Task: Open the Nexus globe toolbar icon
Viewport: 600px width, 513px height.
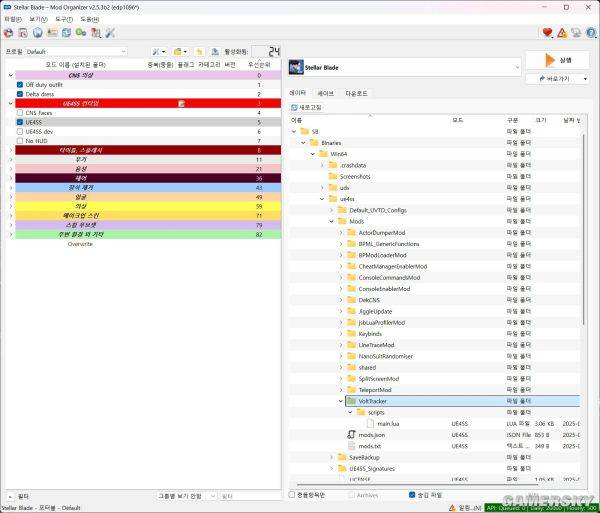Action: (38, 33)
